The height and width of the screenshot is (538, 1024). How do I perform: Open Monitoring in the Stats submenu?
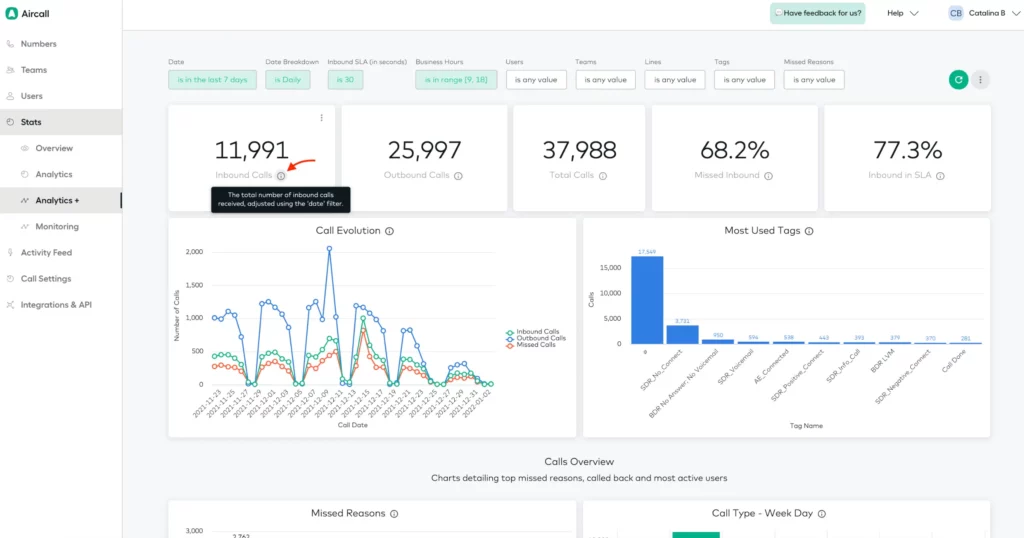[x=57, y=227]
